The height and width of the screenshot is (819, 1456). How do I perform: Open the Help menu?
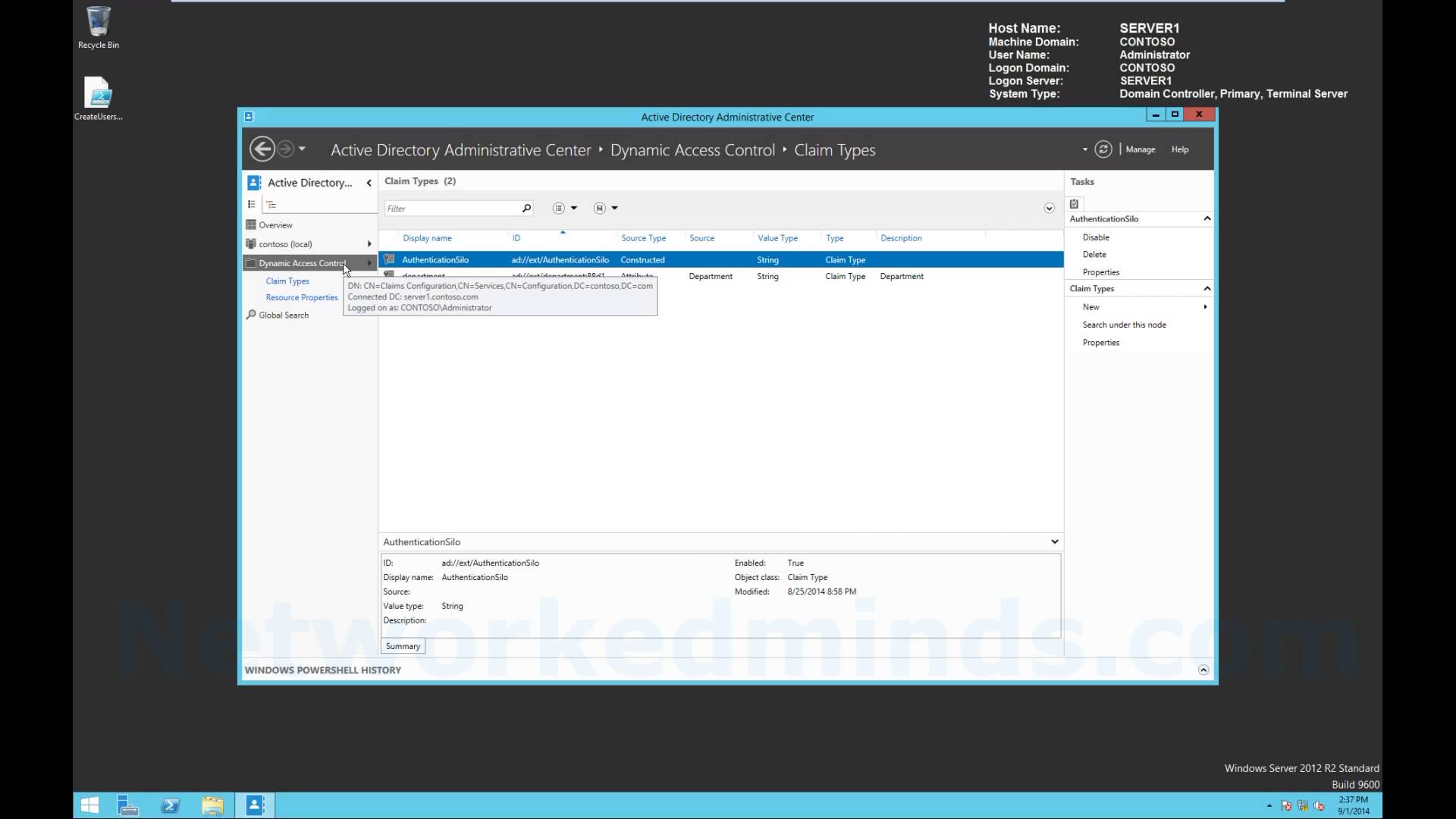point(1180,149)
